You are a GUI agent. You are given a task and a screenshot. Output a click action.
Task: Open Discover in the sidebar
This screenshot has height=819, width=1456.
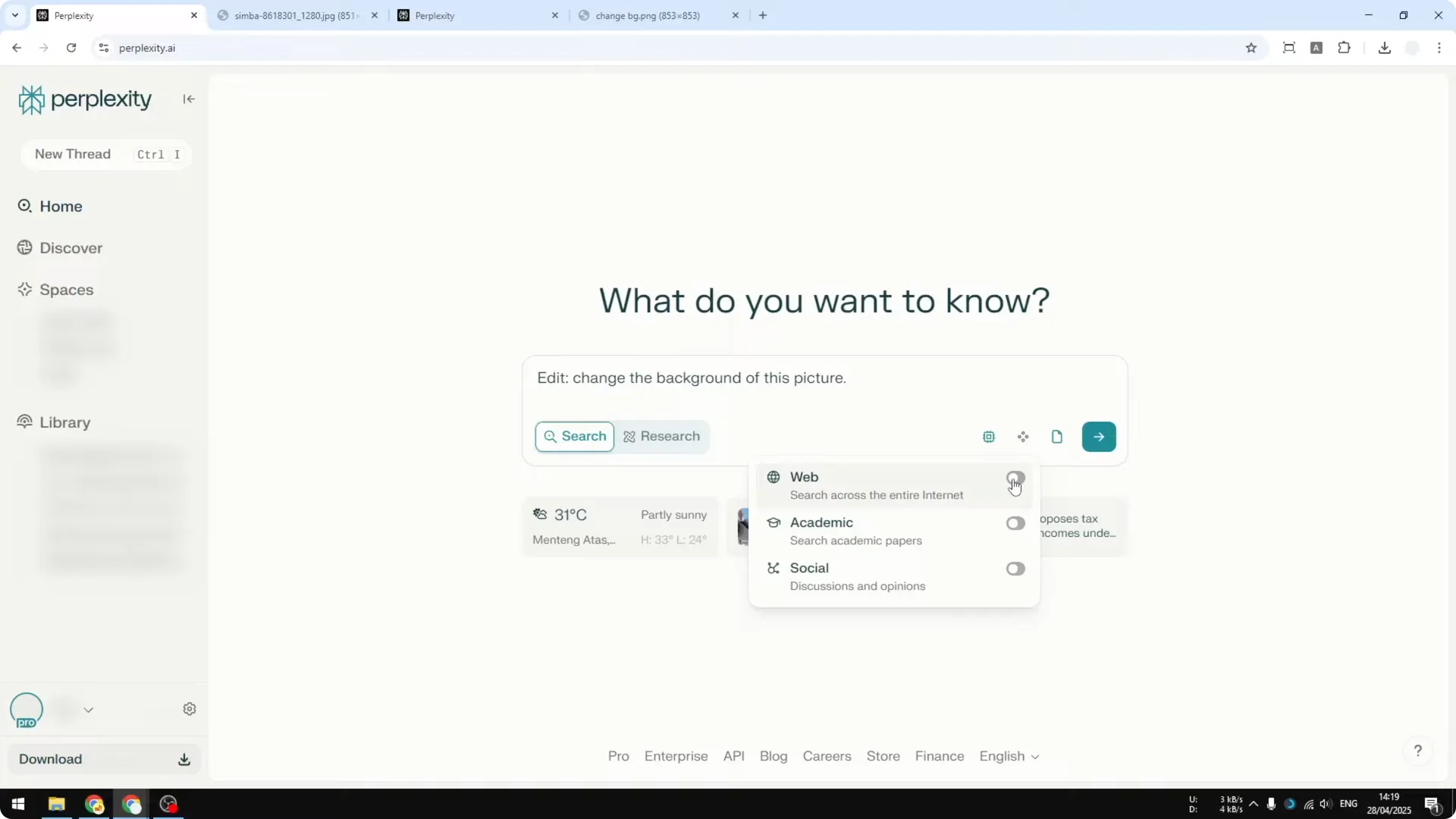coord(71,248)
